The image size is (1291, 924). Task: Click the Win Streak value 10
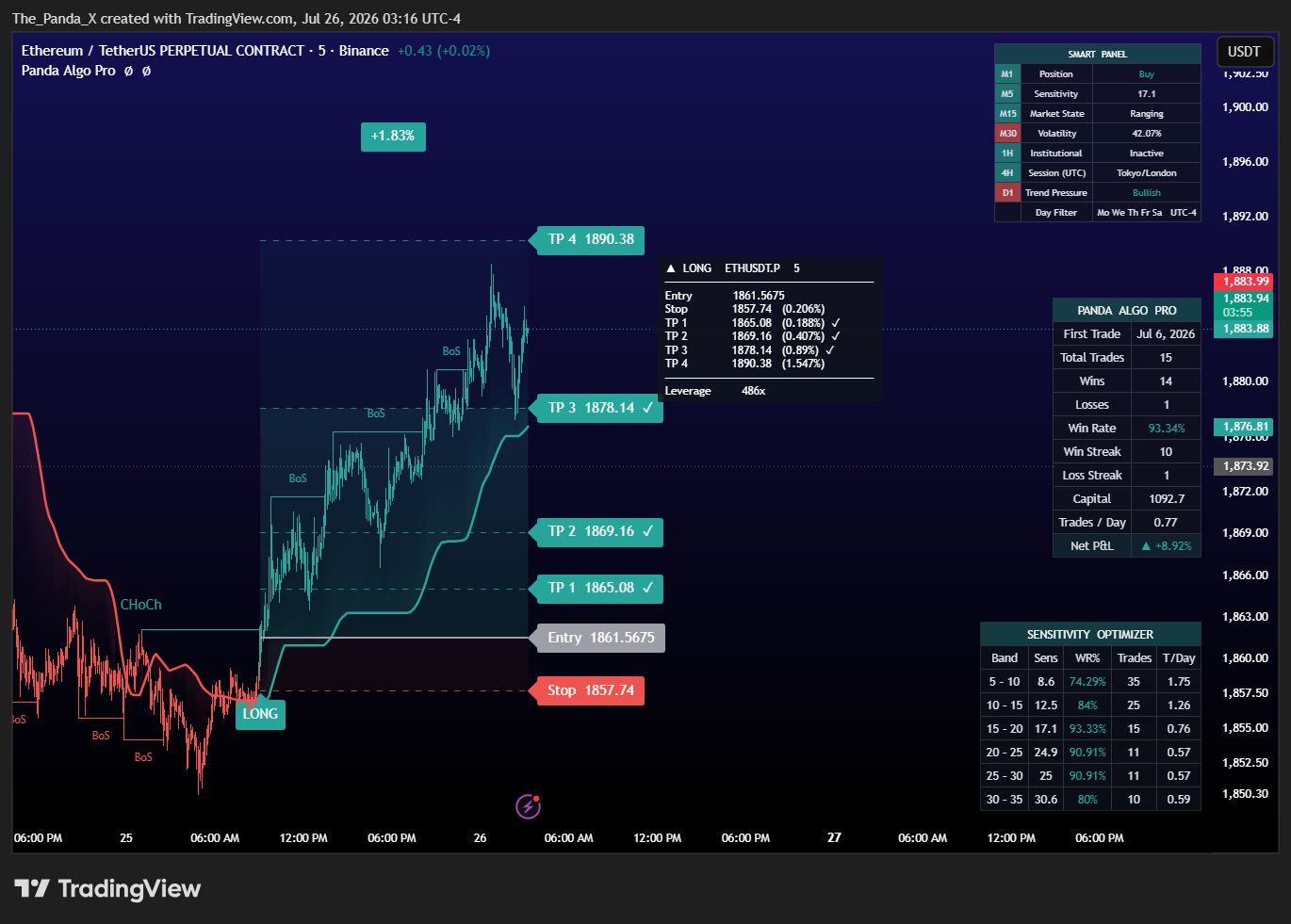coord(1166,451)
